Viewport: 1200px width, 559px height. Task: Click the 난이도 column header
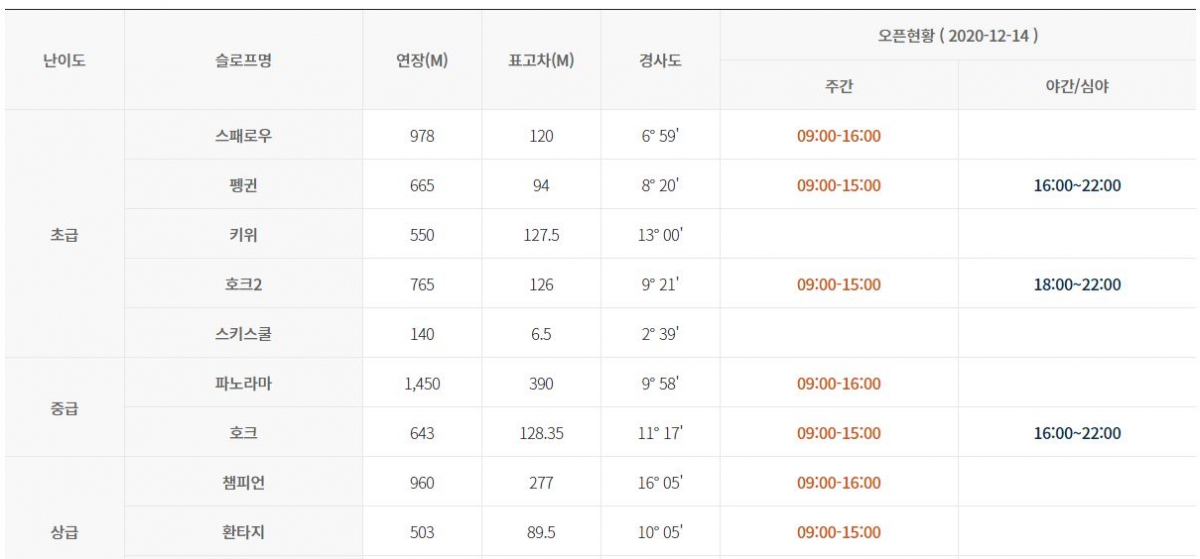65,60
